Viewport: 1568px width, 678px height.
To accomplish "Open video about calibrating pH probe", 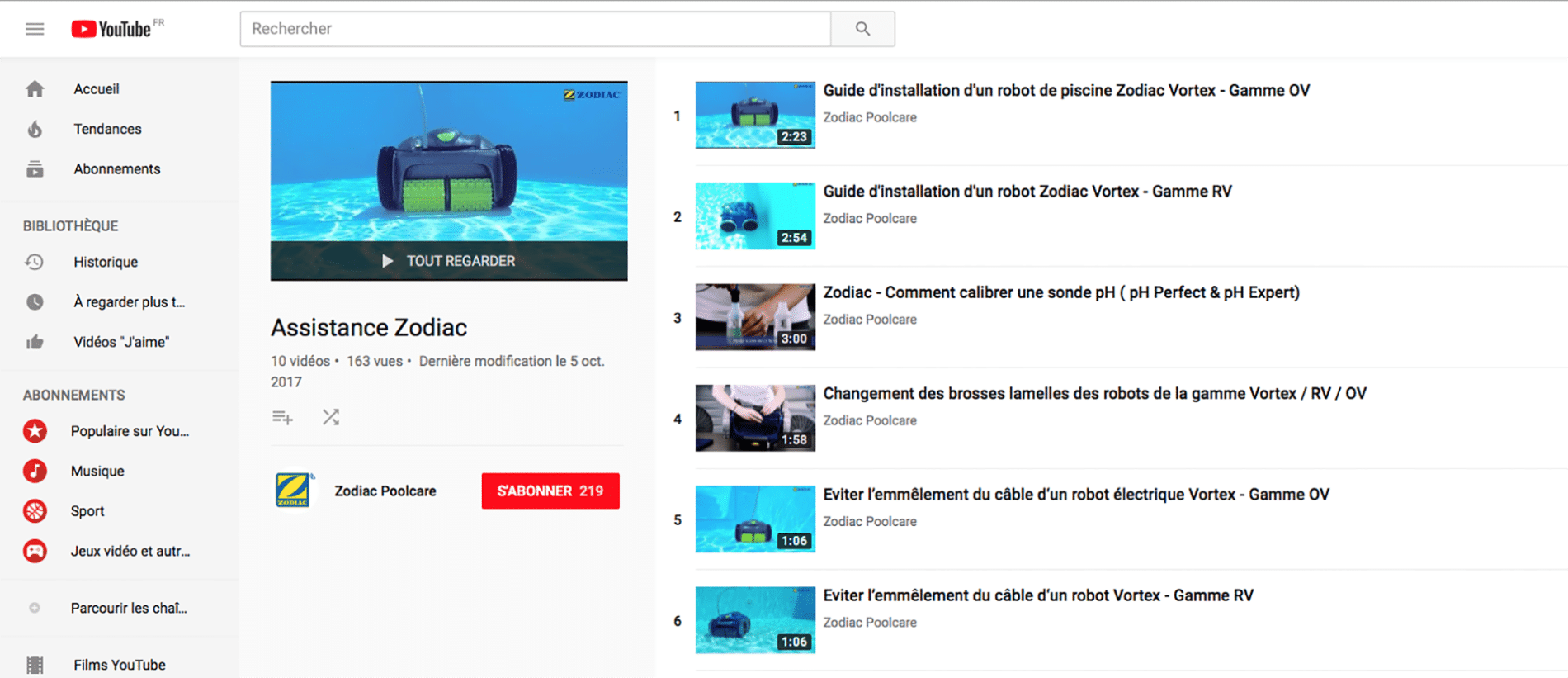I will point(1060,292).
